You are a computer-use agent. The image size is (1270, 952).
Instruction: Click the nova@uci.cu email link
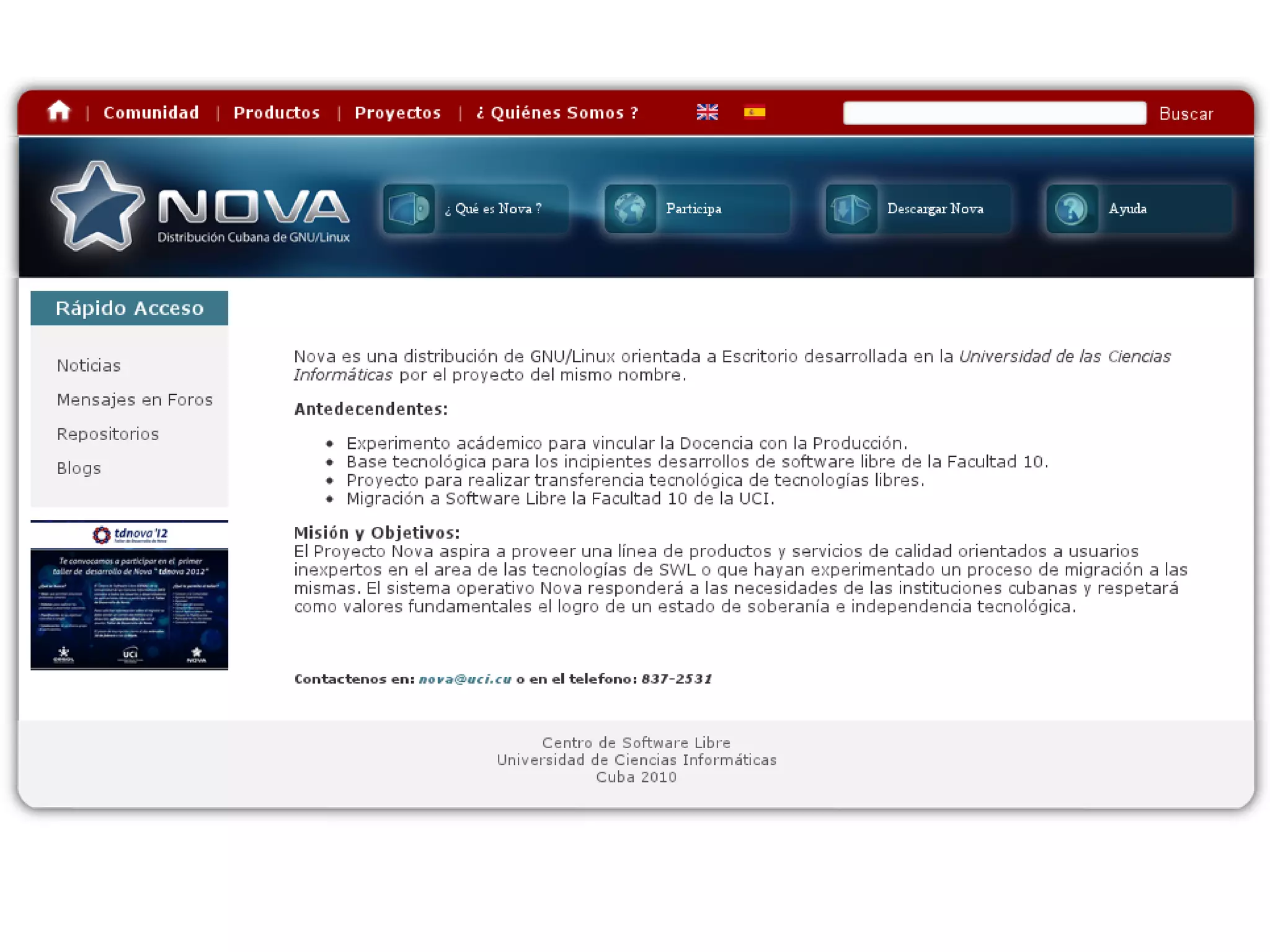point(465,679)
